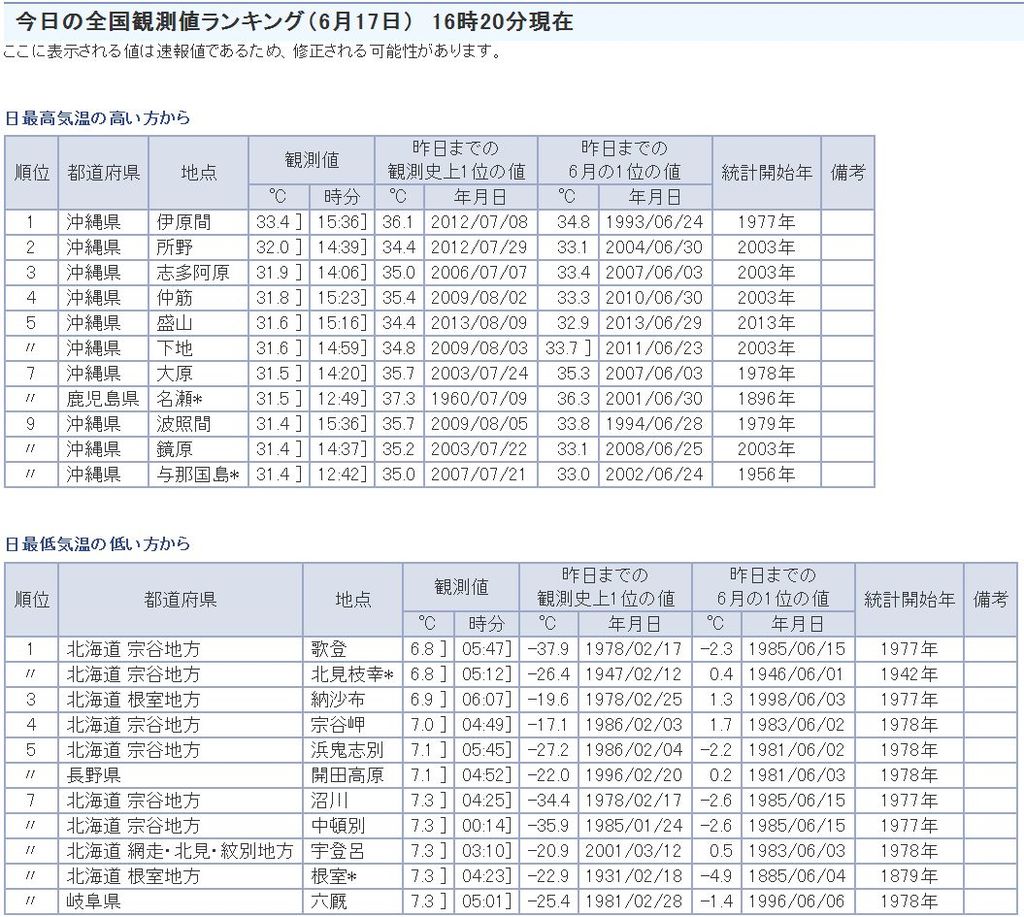The height and width of the screenshot is (917, 1024).
Task: Click the 日最低気温の低い方から section heading
Action: point(98,545)
